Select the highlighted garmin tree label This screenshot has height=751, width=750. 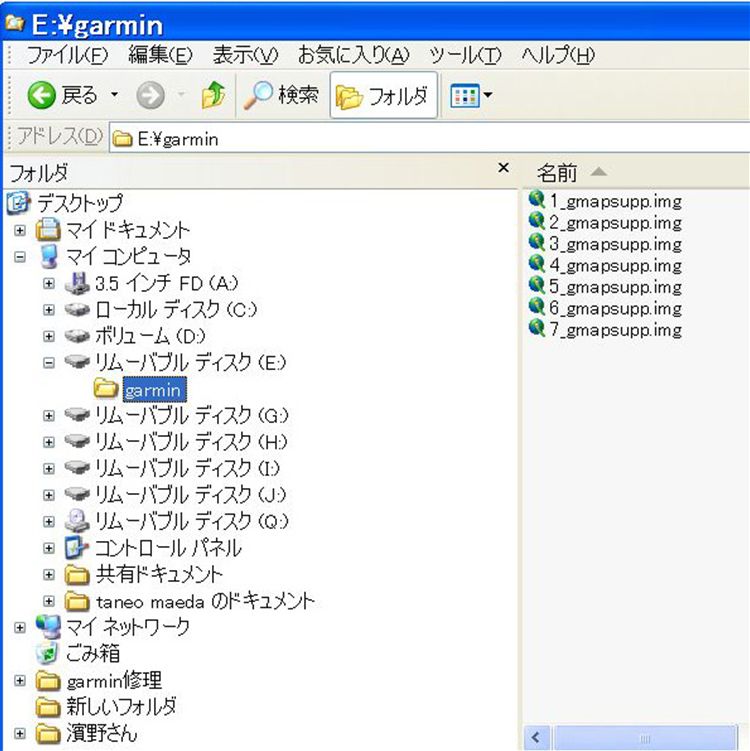[154, 389]
